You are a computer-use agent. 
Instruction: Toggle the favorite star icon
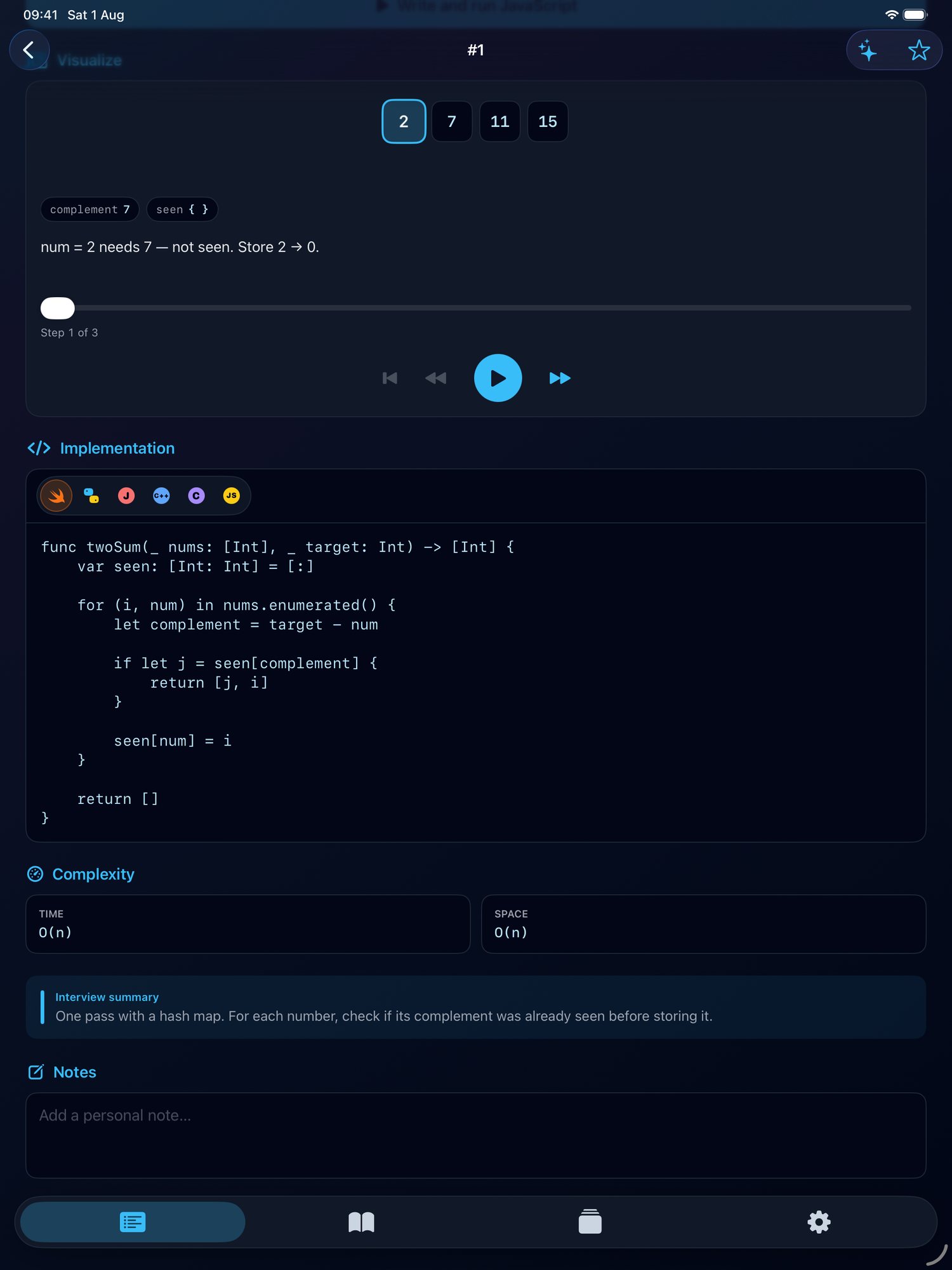918,50
